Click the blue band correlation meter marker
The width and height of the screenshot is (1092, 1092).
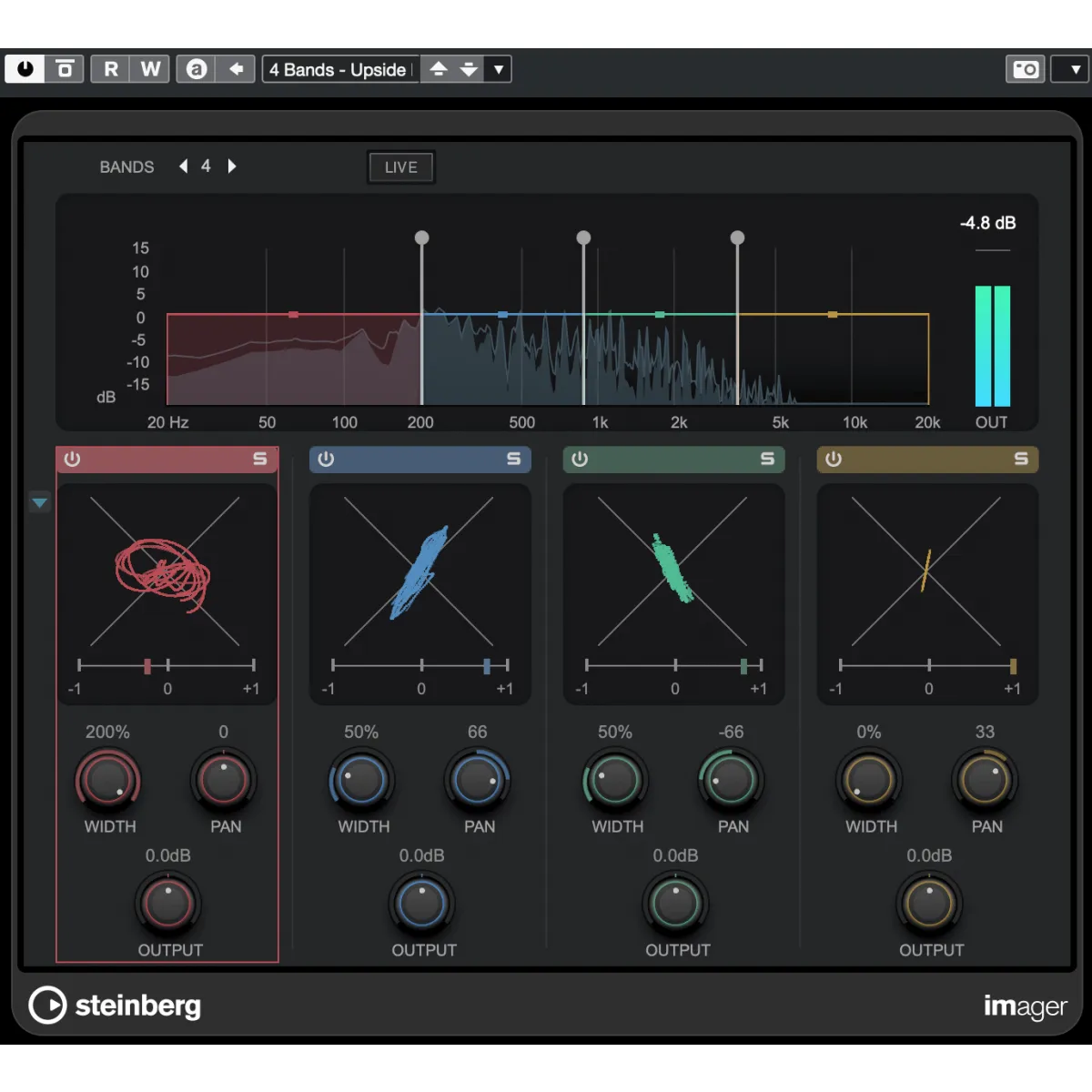click(487, 666)
